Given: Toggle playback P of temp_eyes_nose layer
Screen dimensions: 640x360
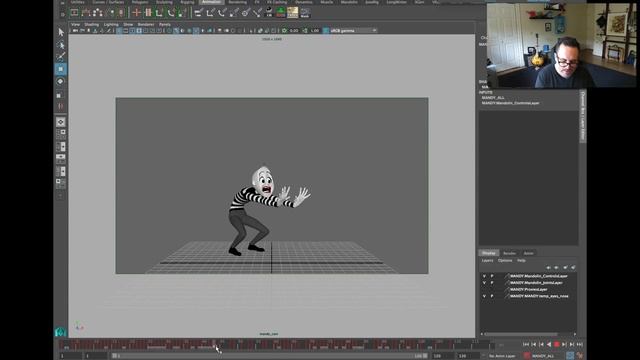Looking at the screenshot, I should 492,296.
